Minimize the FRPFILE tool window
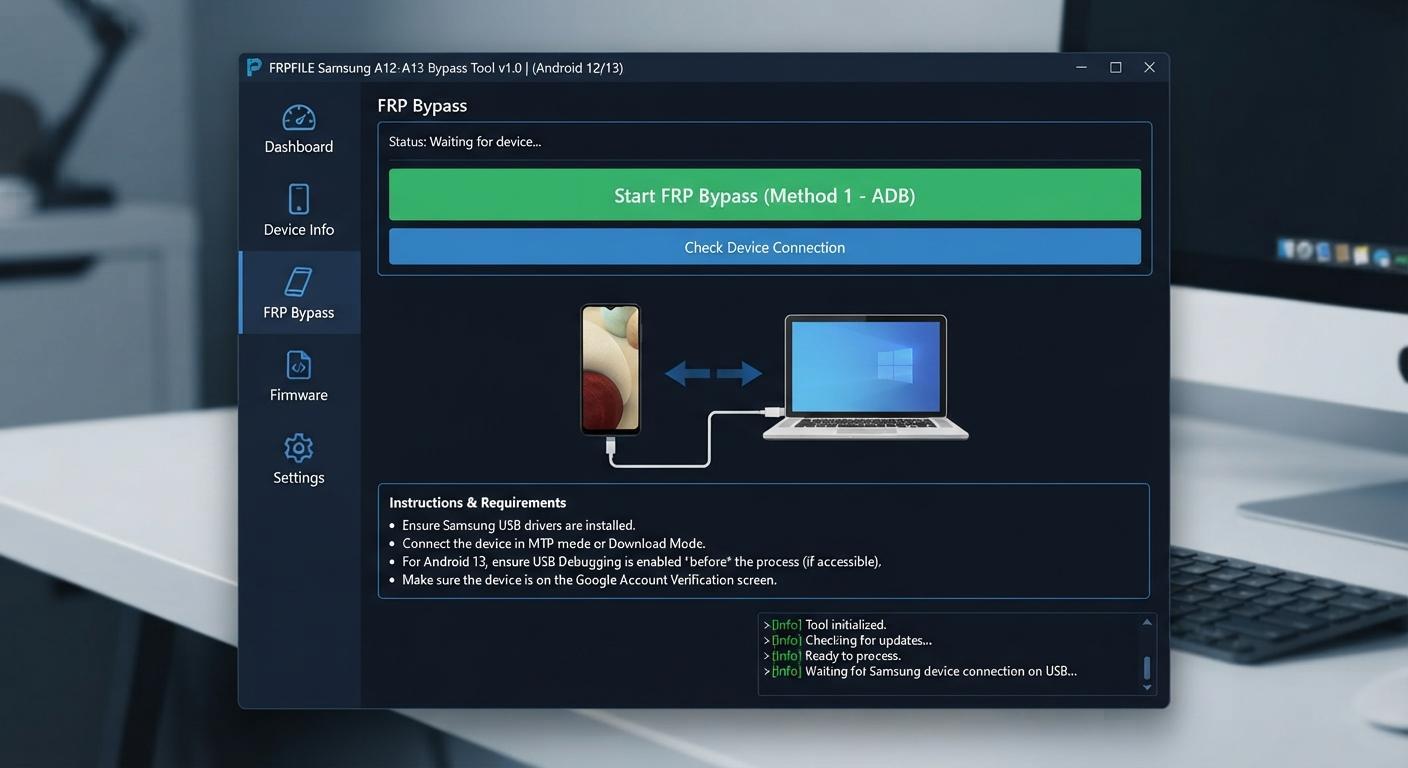 [x=1082, y=67]
